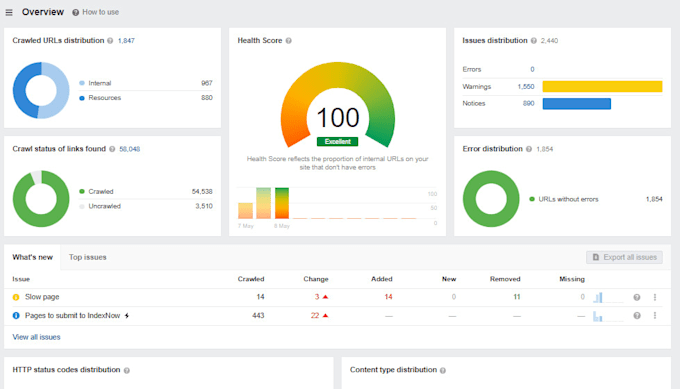This screenshot has height=389, width=680.
Task: Click the yellow Warnings bar
Action: coord(602,86)
